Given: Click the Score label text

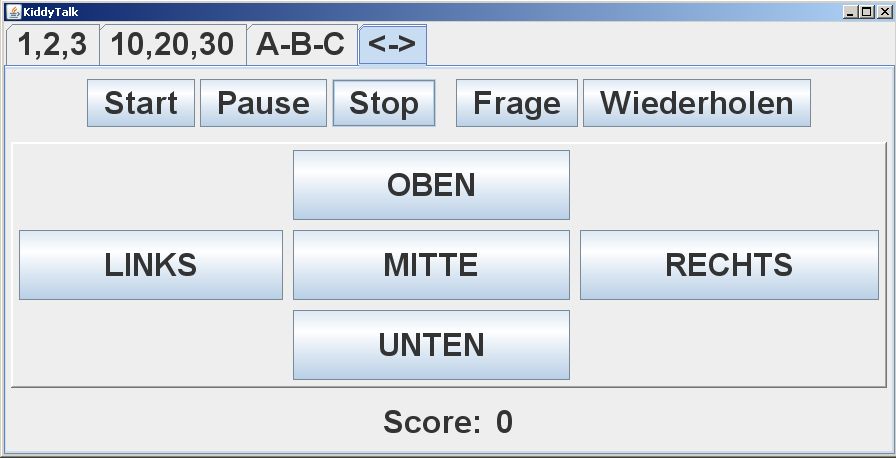Looking at the screenshot, I should click(x=432, y=422).
